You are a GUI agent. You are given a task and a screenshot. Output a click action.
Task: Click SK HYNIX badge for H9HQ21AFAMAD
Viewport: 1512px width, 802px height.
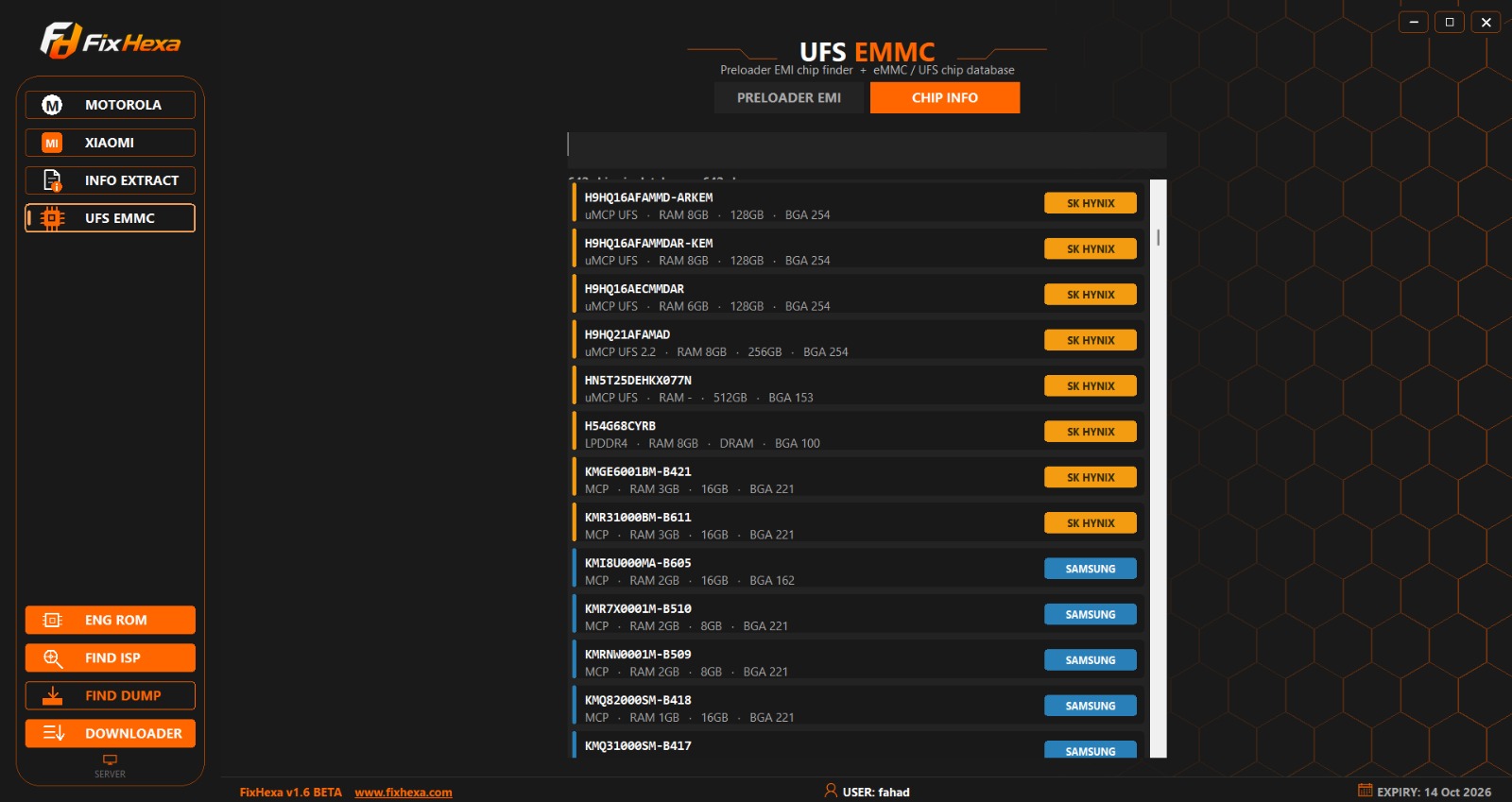pyautogui.click(x=1091, y=340)
